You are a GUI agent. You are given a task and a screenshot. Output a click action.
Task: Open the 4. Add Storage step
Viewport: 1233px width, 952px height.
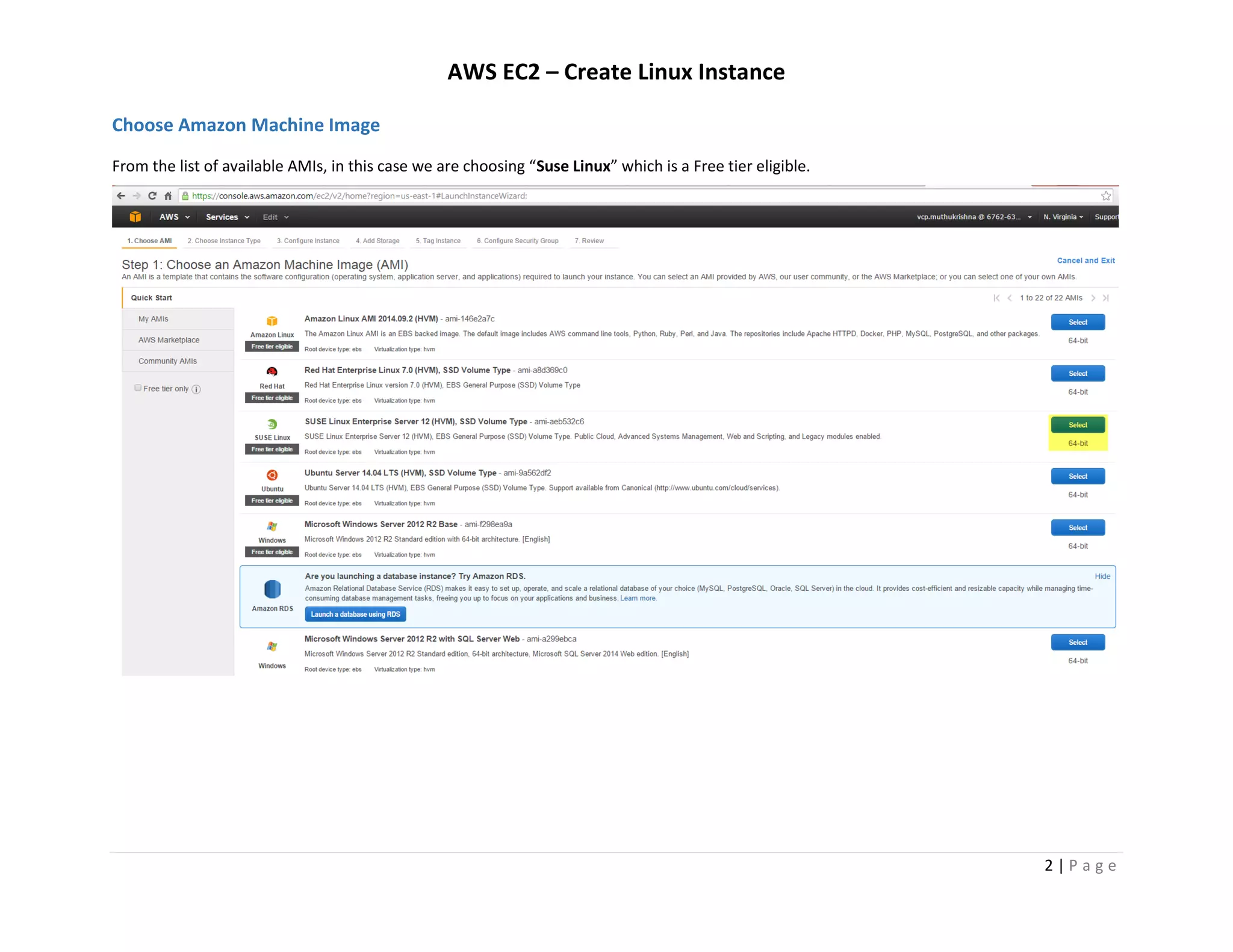click(377, 241)
